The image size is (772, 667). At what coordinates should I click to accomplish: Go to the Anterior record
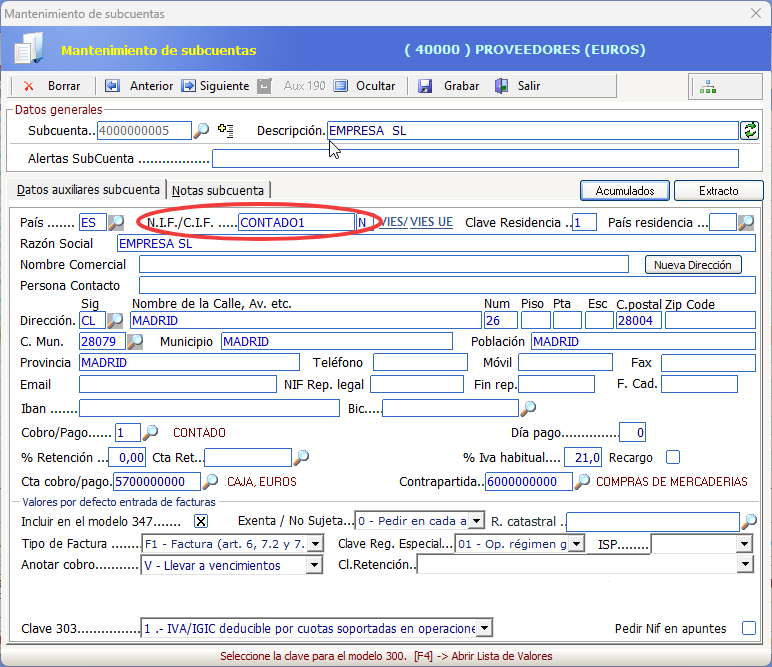pos(112,86)
